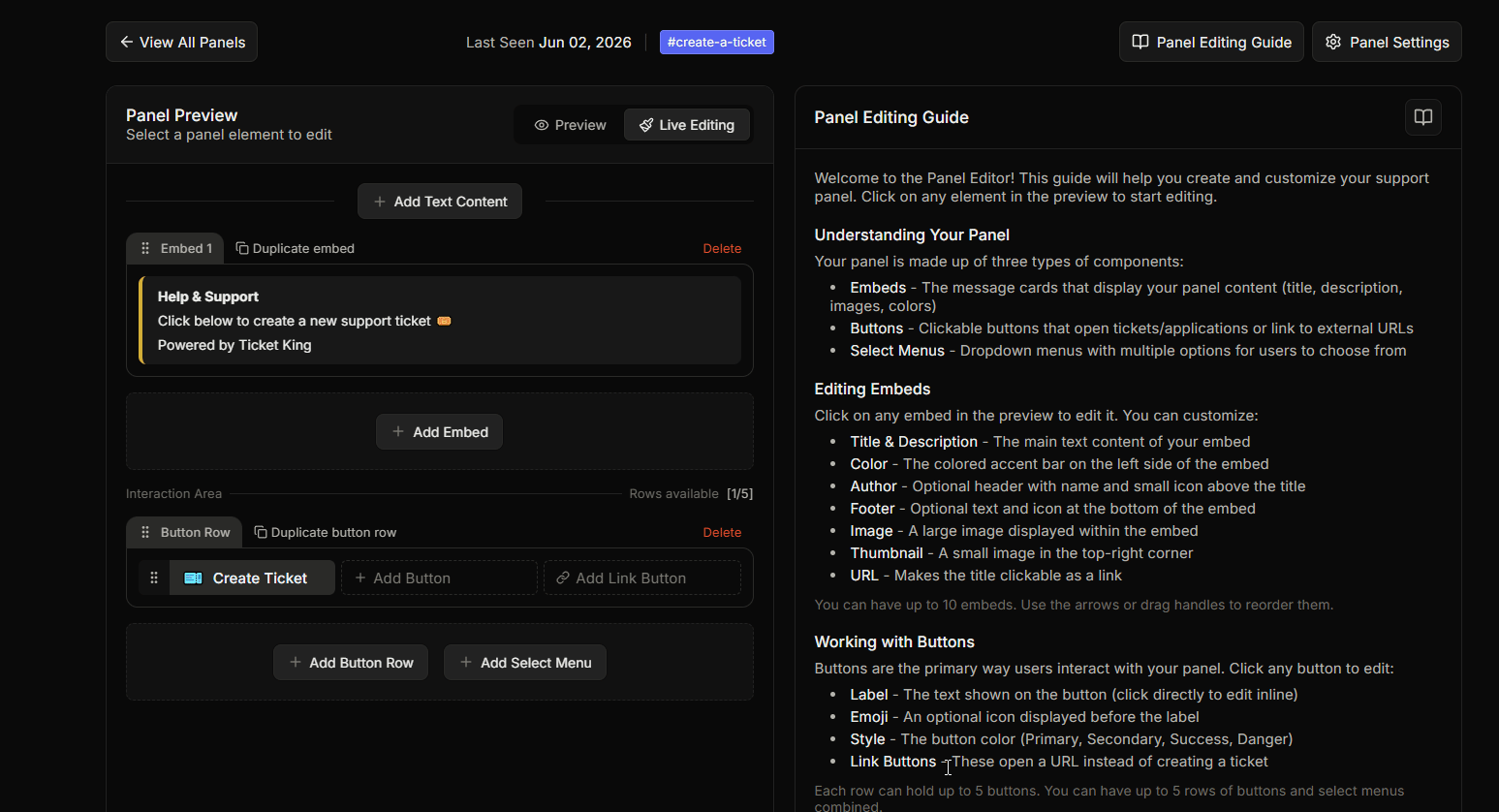Viewport: 1499px width, 812px height.
Task: Click the Interaction Area label
Action: [174, 493]
